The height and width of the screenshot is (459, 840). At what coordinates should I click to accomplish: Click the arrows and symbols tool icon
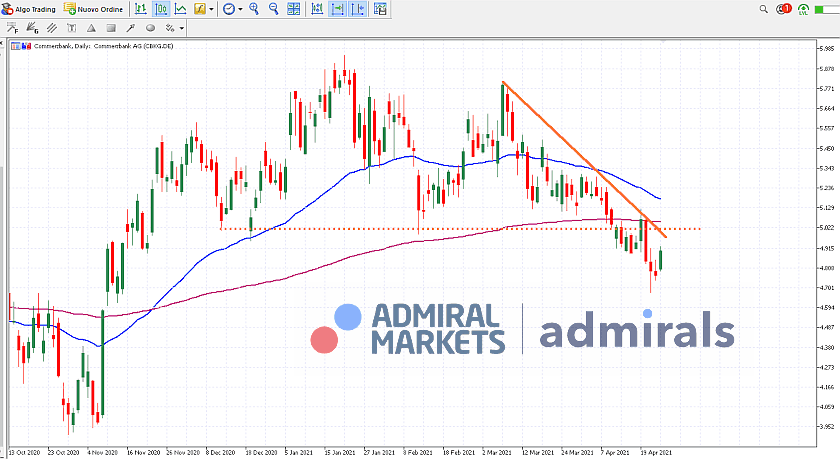170,28
